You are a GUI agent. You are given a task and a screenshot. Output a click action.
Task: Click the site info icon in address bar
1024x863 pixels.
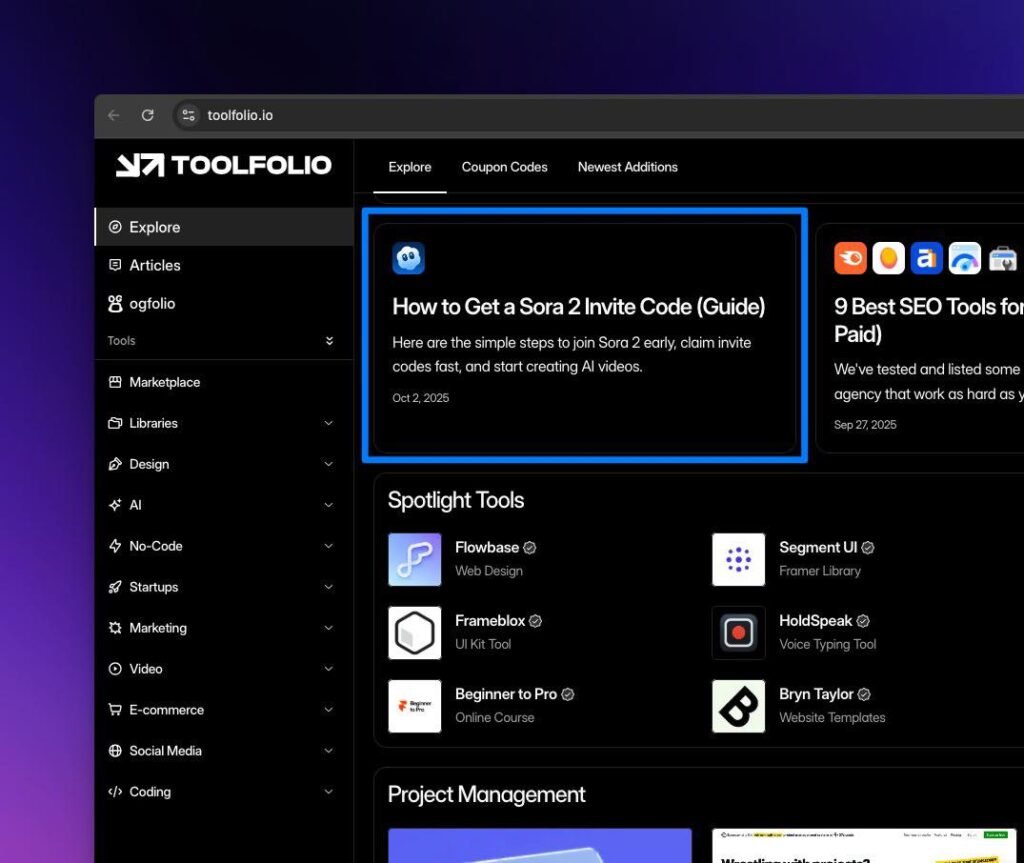tap(188, 115)
